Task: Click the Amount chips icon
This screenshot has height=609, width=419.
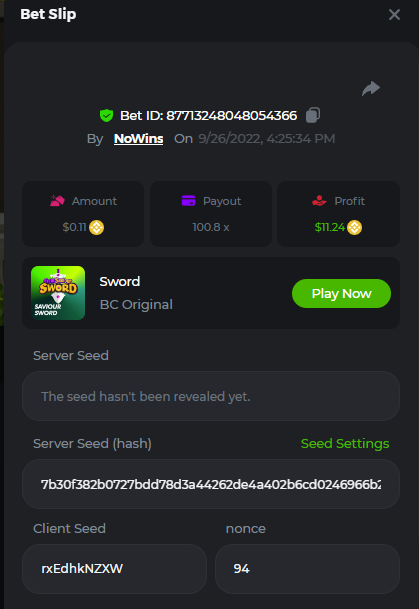Action: [x=57, y=201]
